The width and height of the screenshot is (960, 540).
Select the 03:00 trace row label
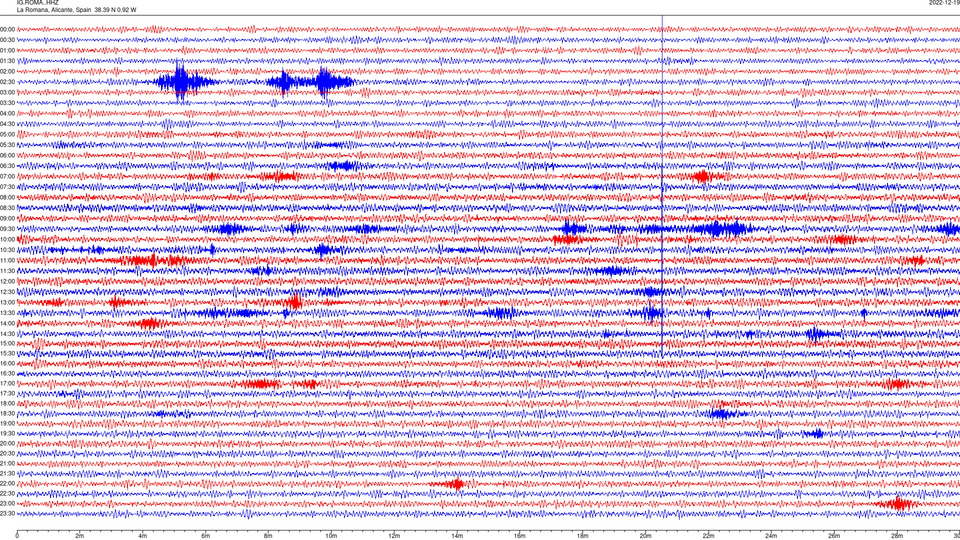click(x=7, y=92)
